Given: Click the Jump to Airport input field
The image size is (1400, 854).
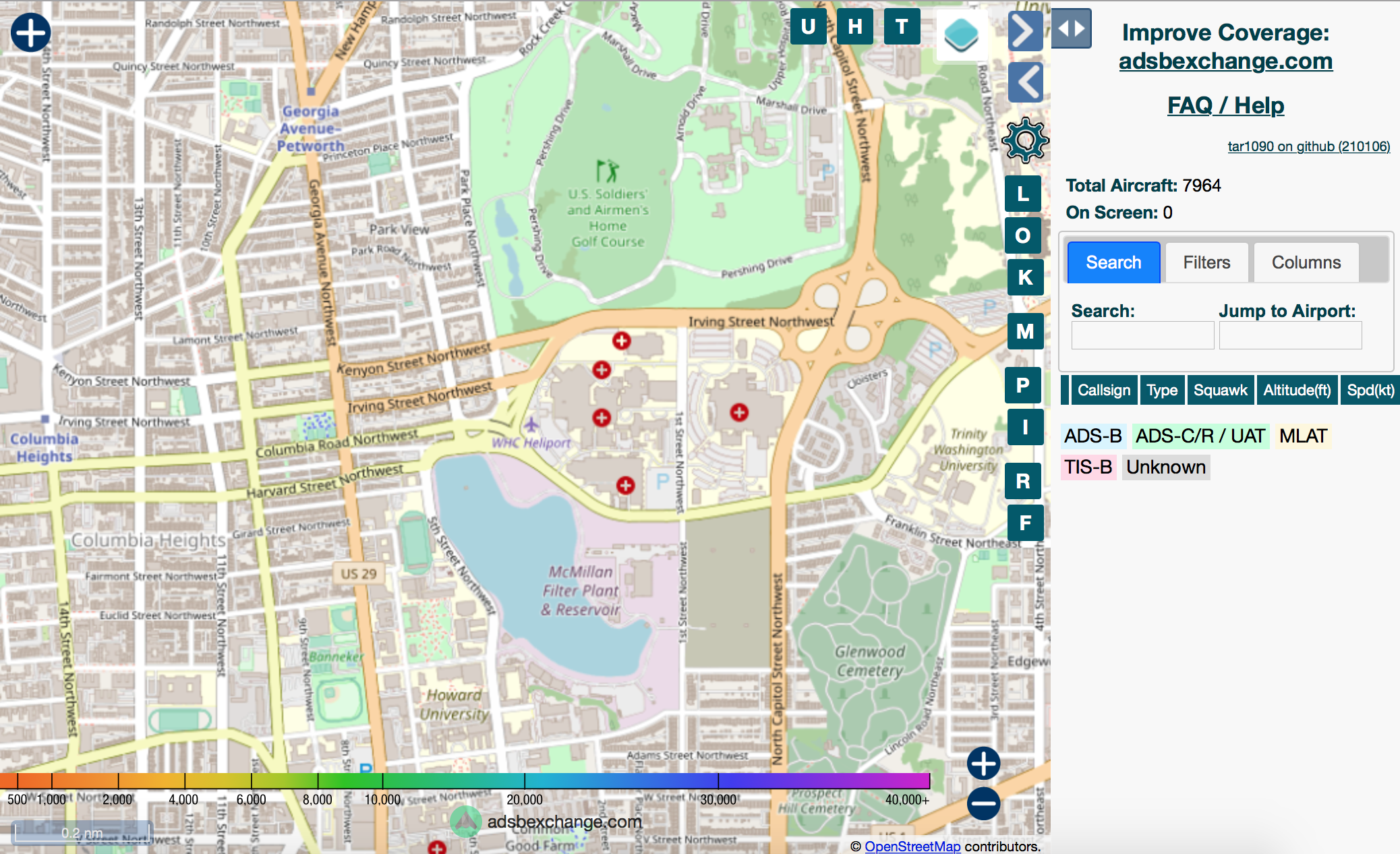Looking at the screenshot, I should click(x=1290, y=335).
